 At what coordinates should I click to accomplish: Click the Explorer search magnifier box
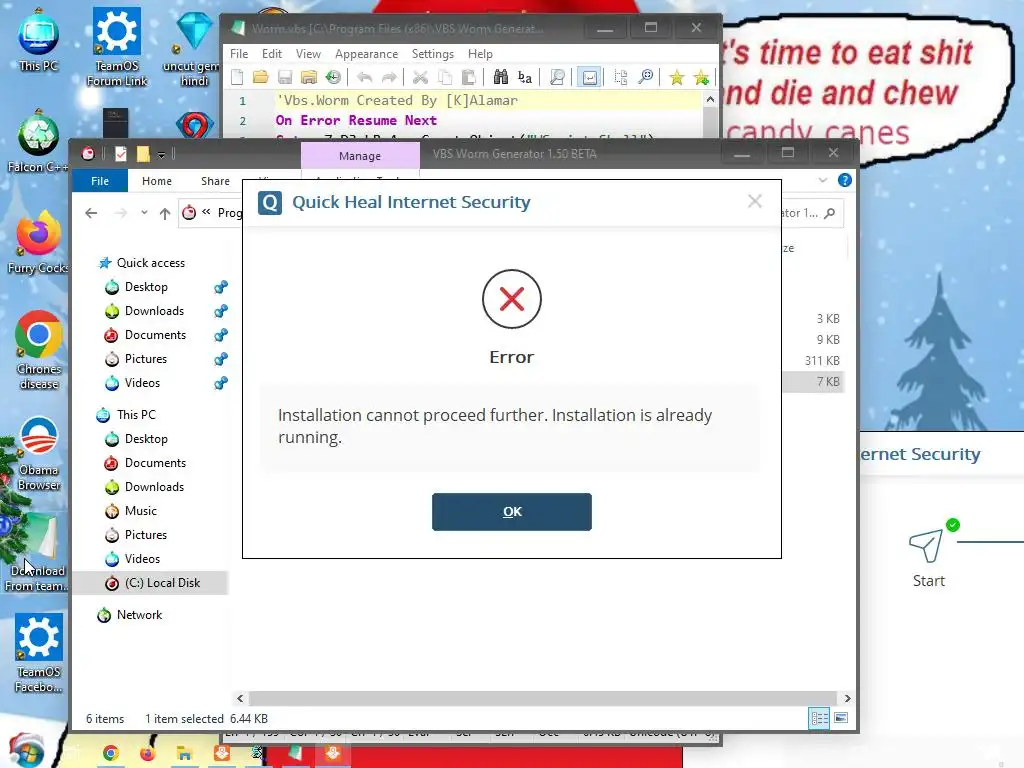(x=829, y=213)
